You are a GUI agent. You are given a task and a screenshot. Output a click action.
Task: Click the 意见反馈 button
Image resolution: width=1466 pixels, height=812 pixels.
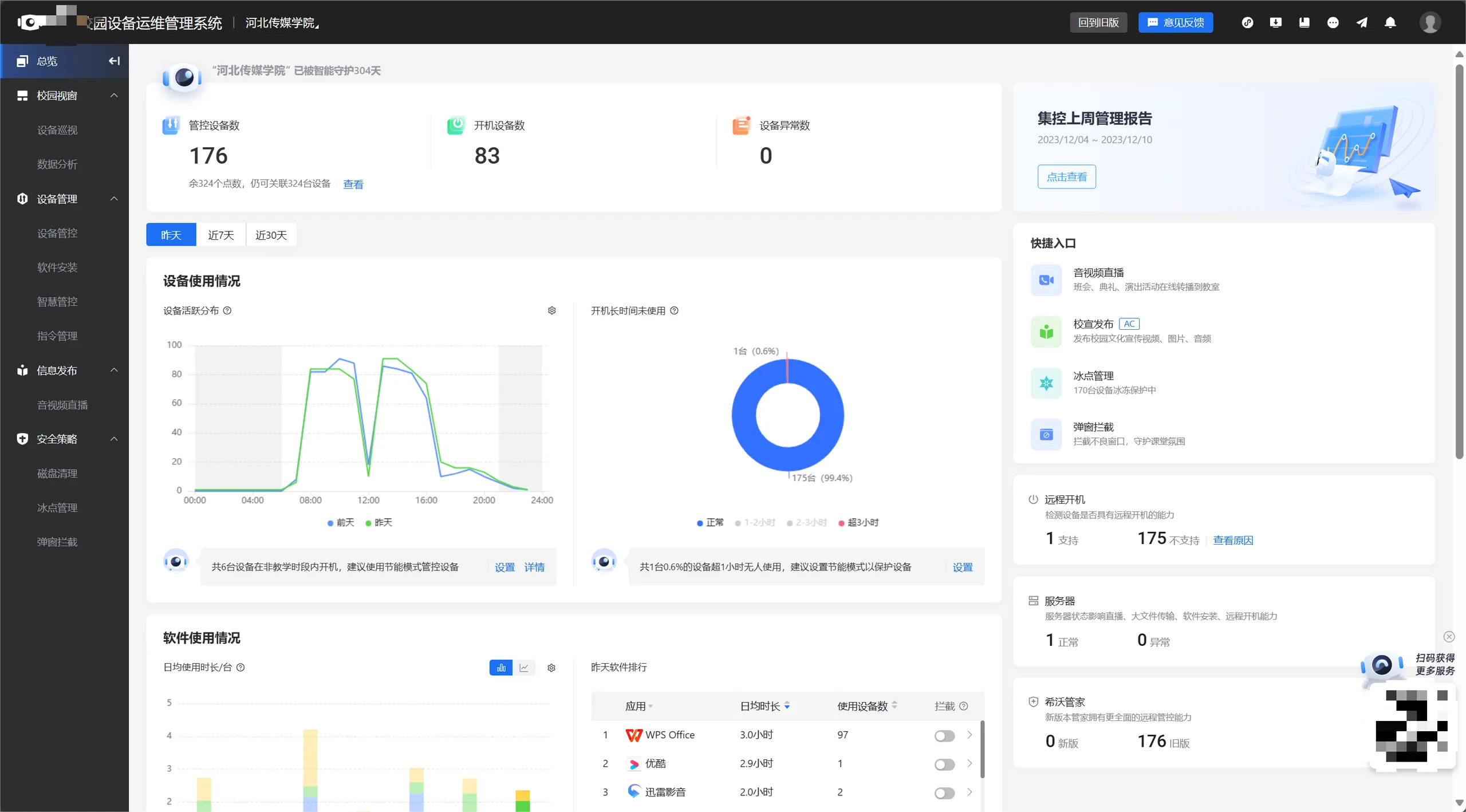tap(1176, 22)
